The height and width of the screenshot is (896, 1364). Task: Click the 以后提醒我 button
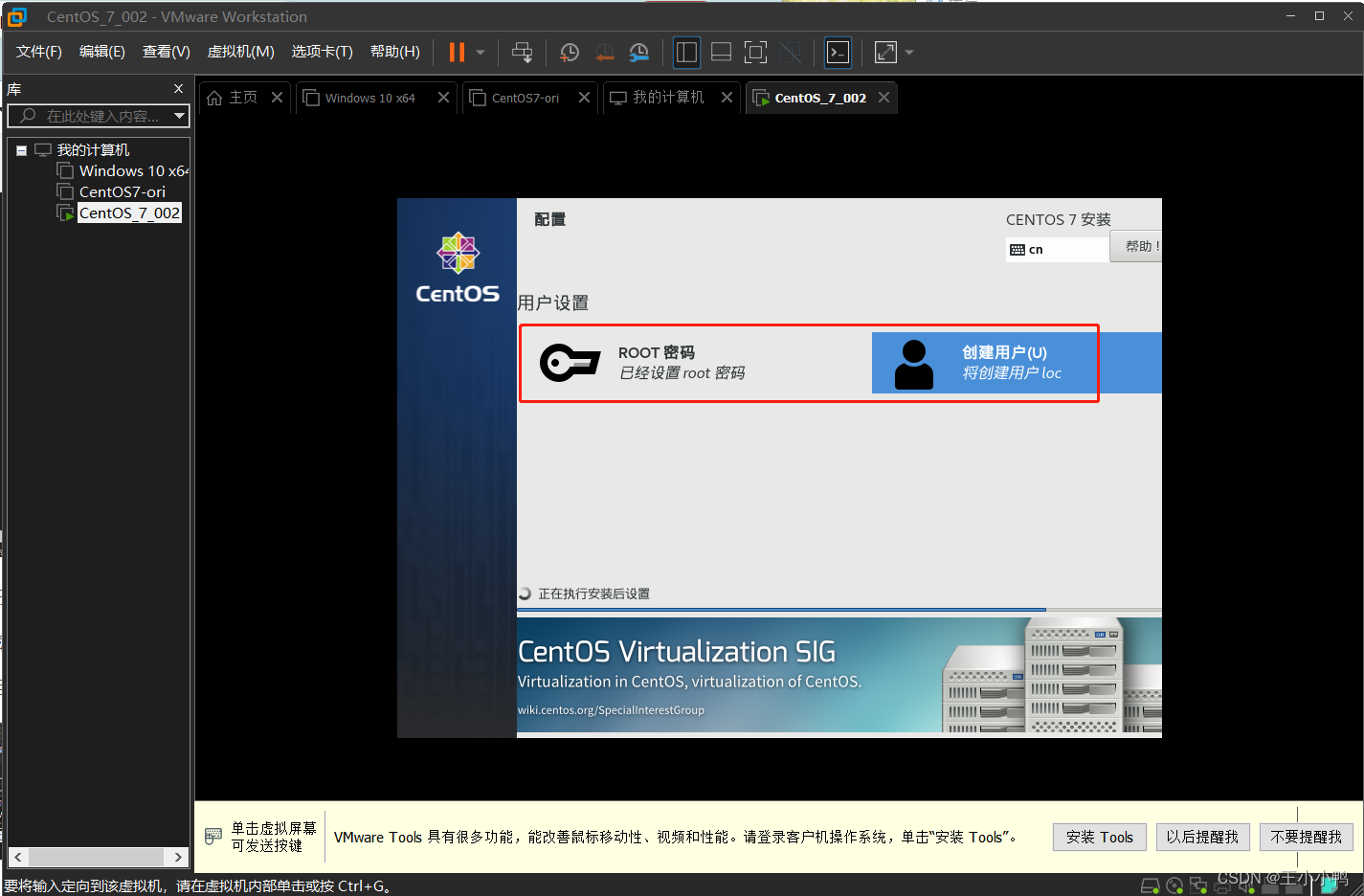[x=1202, y=837]
